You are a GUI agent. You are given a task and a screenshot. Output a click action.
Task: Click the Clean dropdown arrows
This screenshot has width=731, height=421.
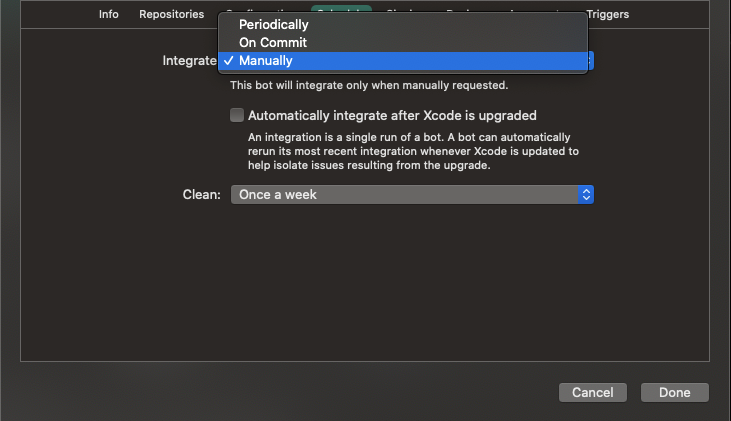click(x=586, y=194)
